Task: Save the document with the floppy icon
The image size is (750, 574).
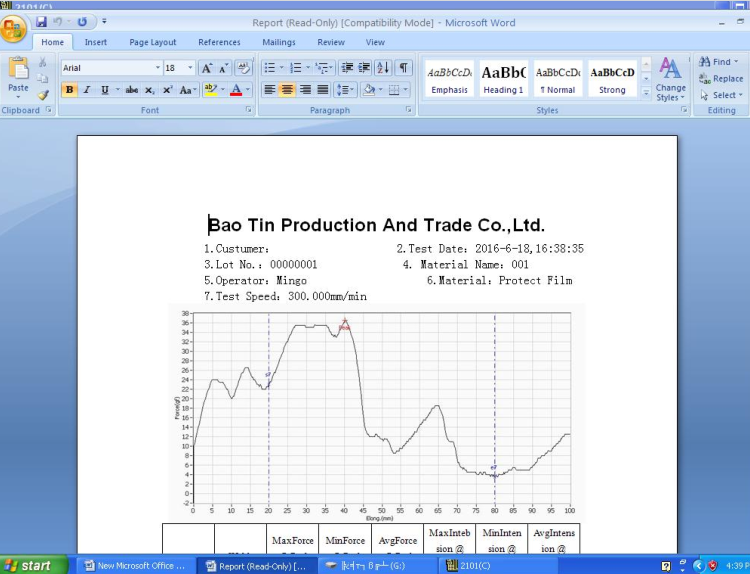Action: tap(42, 22)
